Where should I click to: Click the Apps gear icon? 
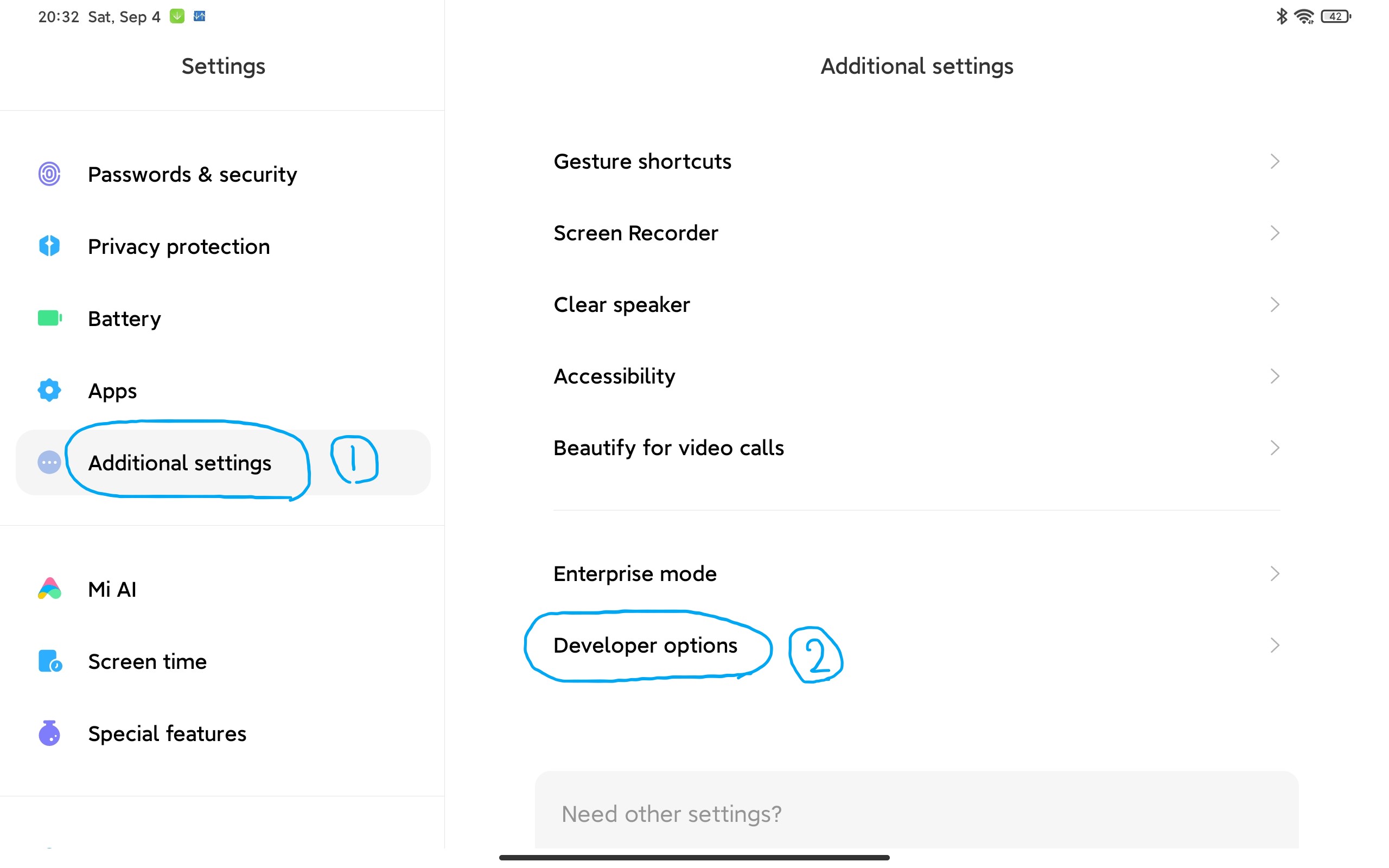(x=49, y=391)
